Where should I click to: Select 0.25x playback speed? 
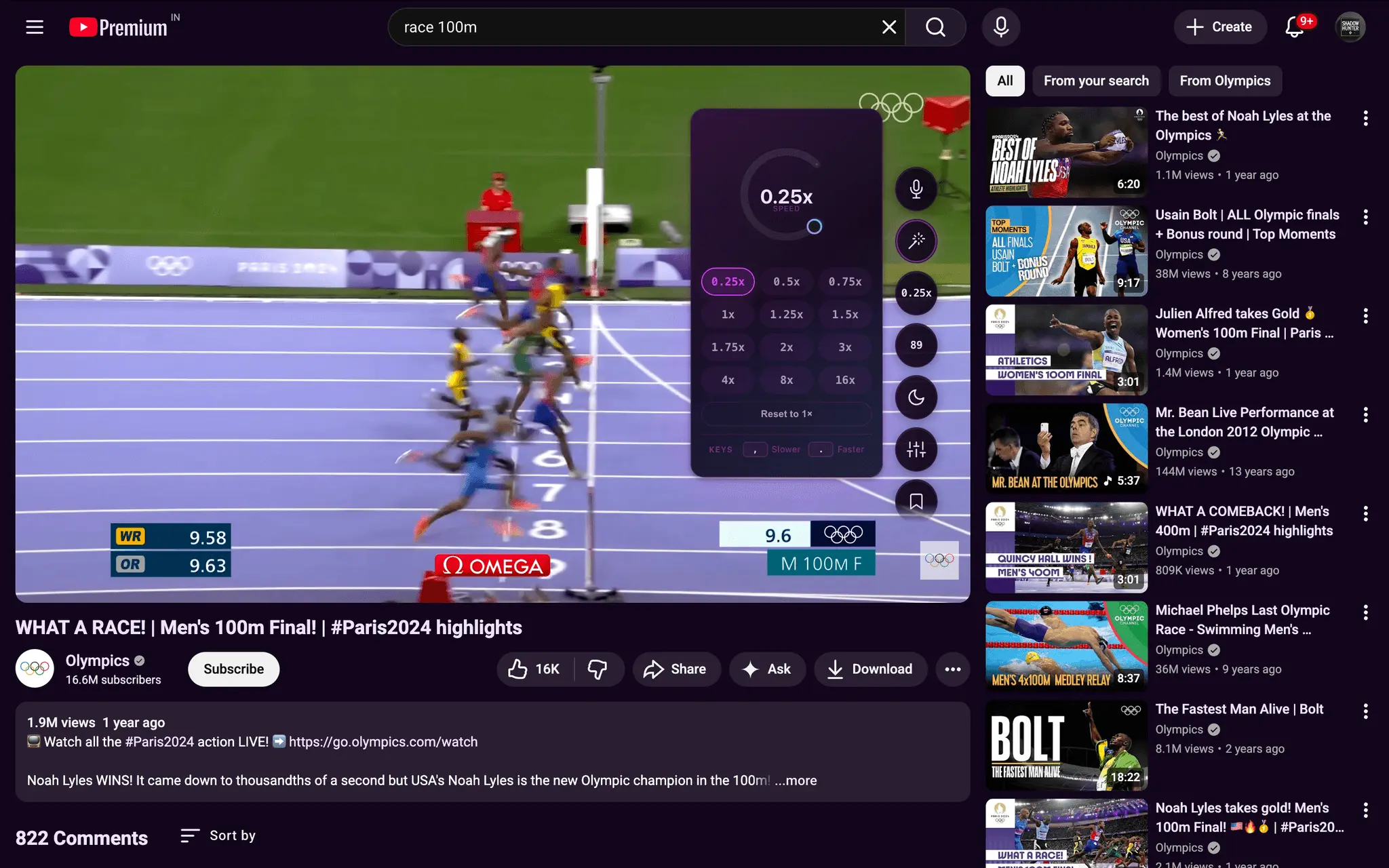pos(728,281)
